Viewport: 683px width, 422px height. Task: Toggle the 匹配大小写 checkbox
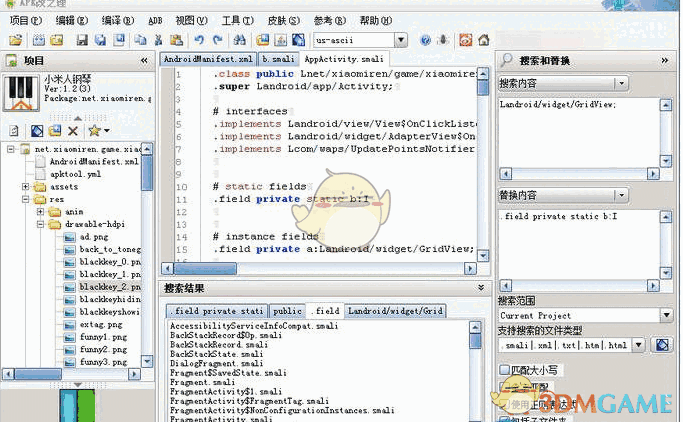[505, 370]
